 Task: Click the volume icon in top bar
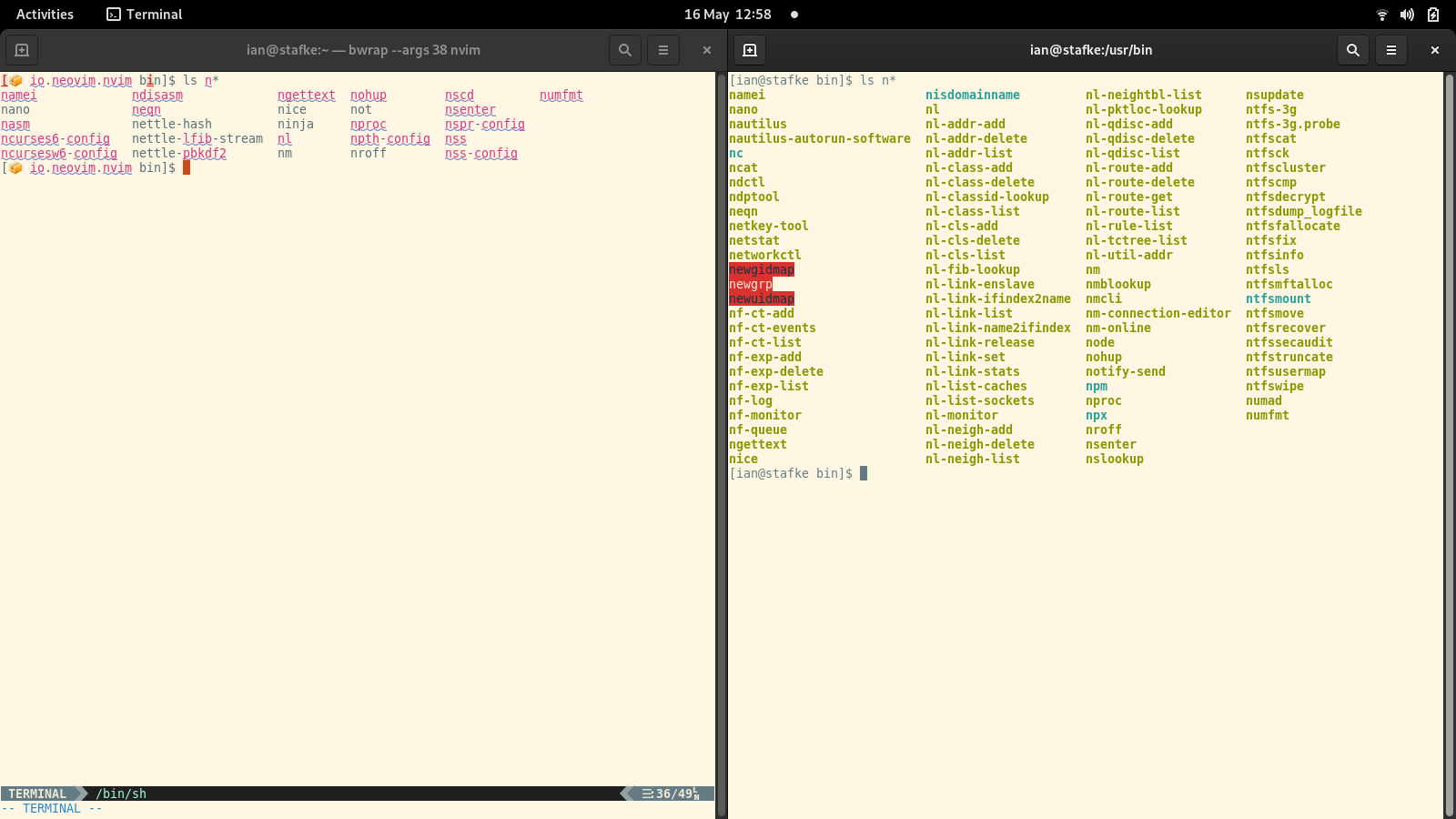pos(1407,15)
